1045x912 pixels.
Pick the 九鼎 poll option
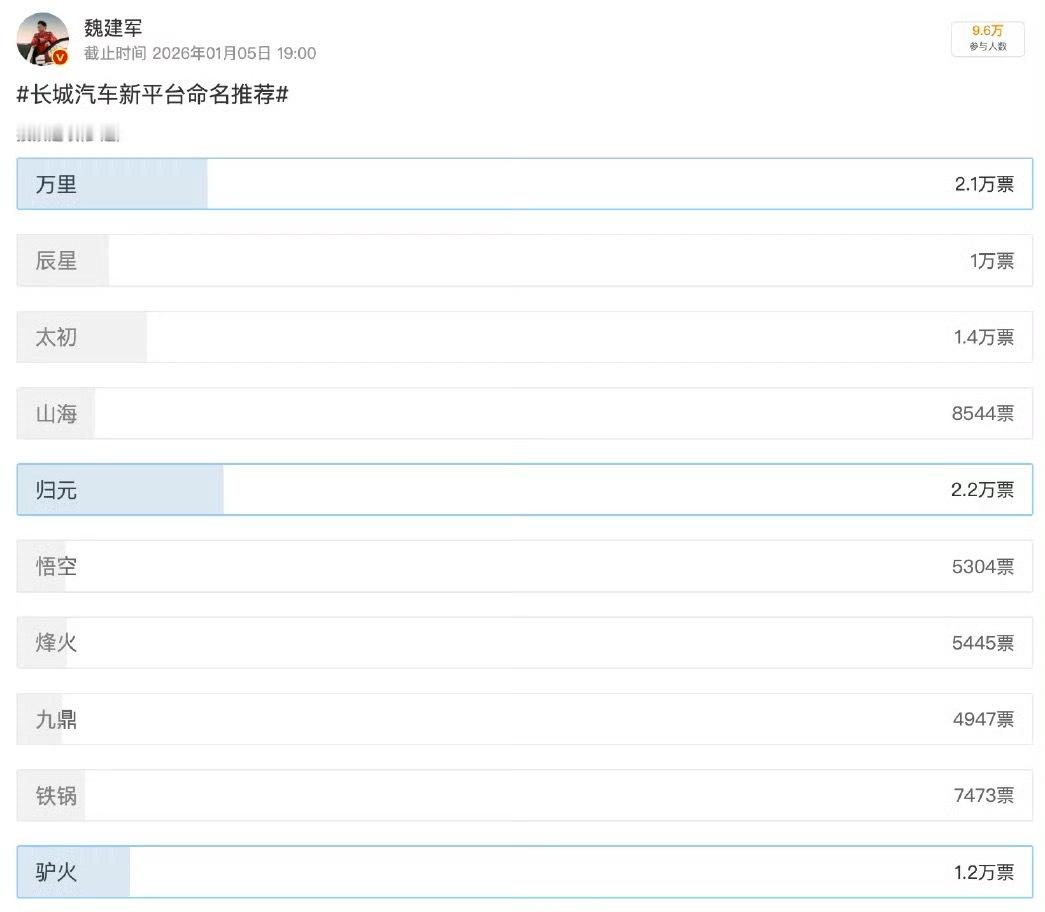pos(524,719)
